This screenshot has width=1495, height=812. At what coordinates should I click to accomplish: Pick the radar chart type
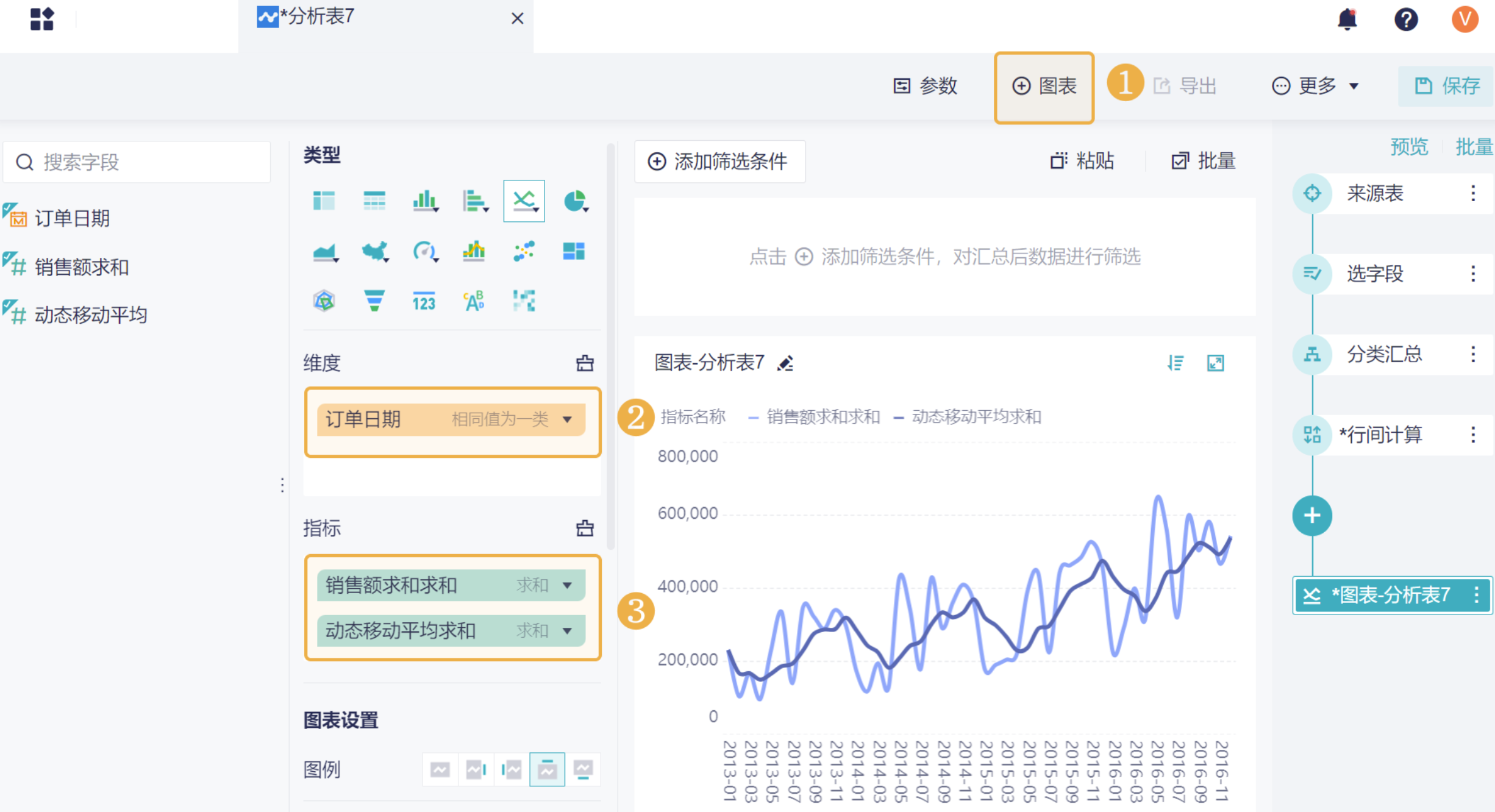tap(324, 301)
